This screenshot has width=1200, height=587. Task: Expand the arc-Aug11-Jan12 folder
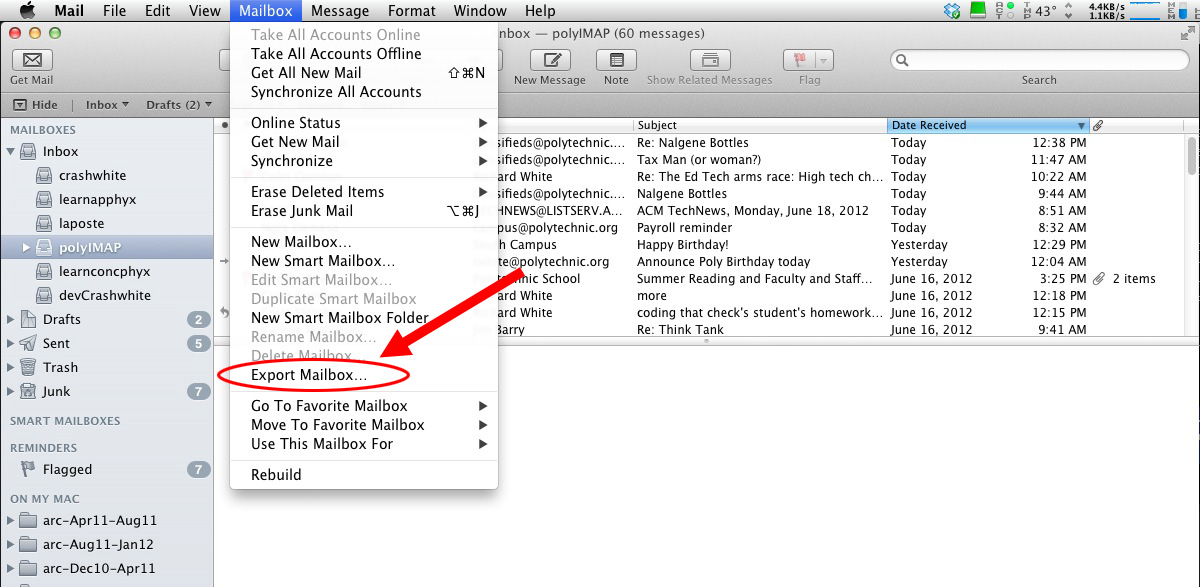pos(11,544)
